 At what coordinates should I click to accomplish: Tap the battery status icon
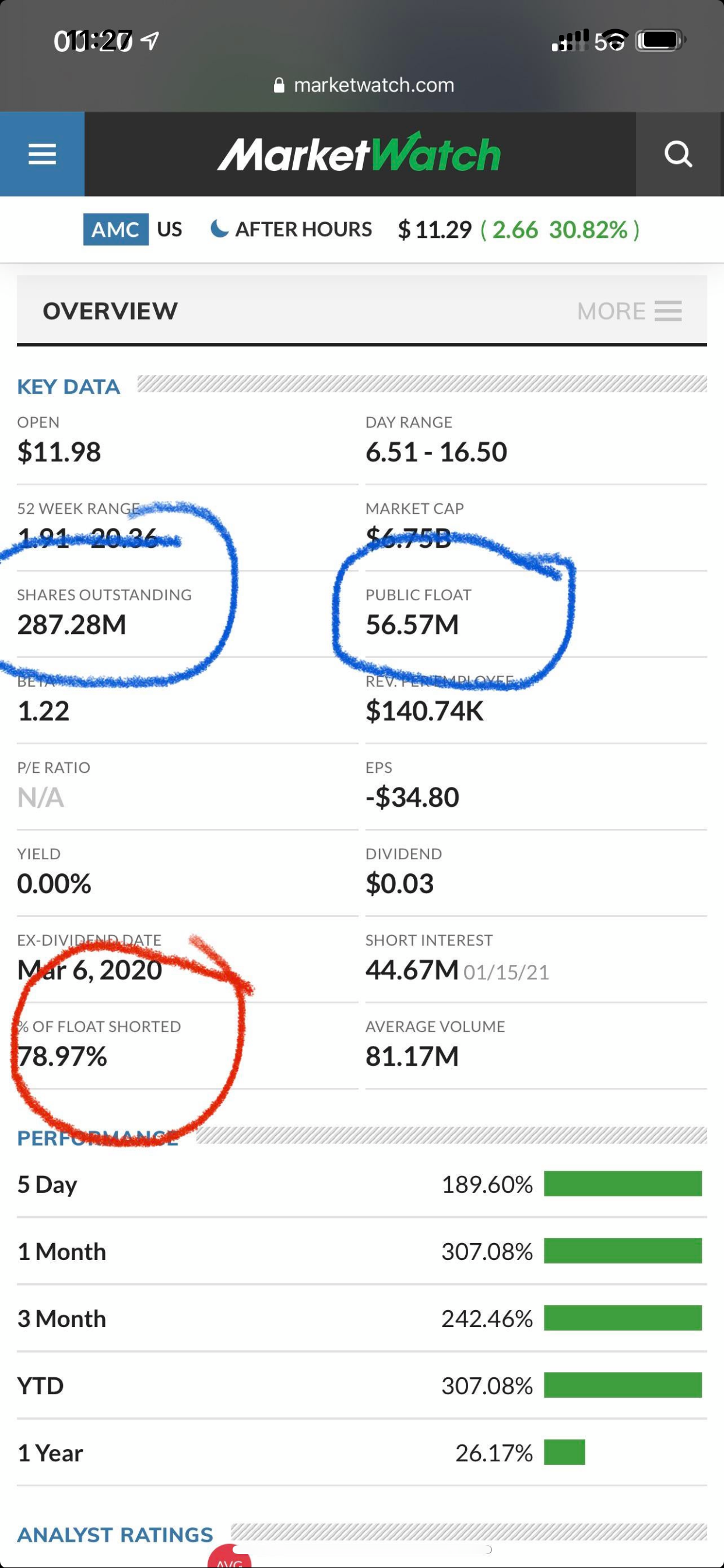659,41
